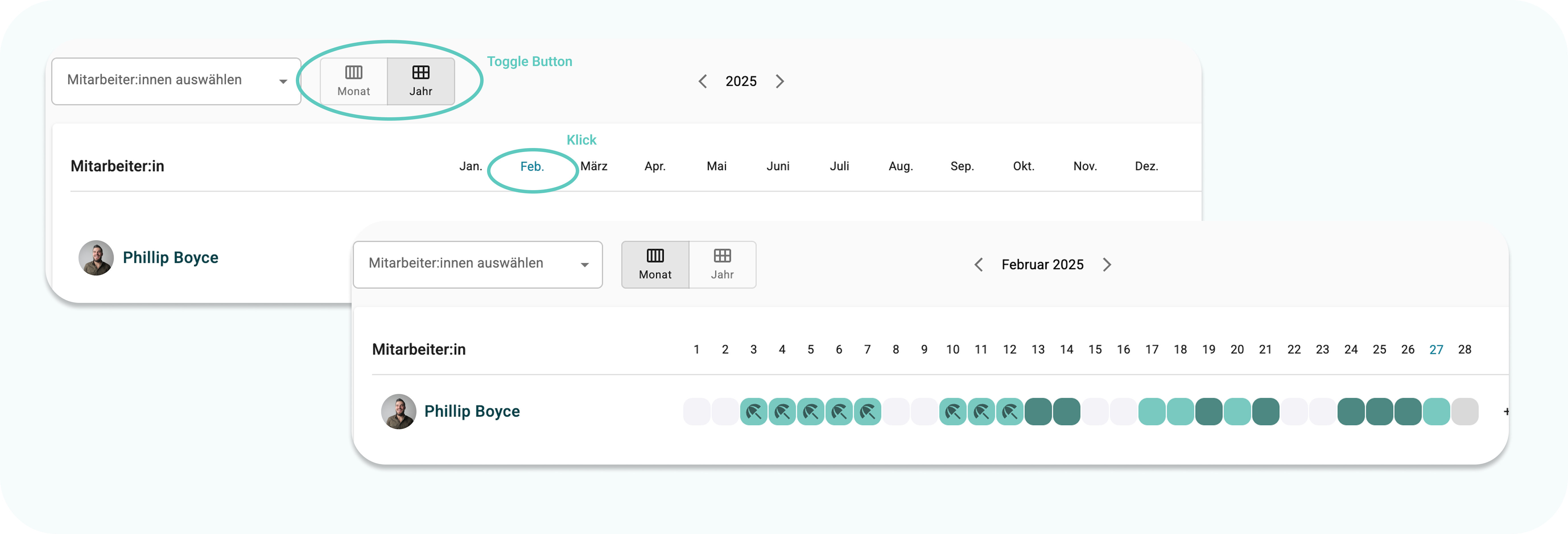1568x534 pixels.
Task: Click Phillip Boyce avatar in year view
Action: (x=96, y=258)
